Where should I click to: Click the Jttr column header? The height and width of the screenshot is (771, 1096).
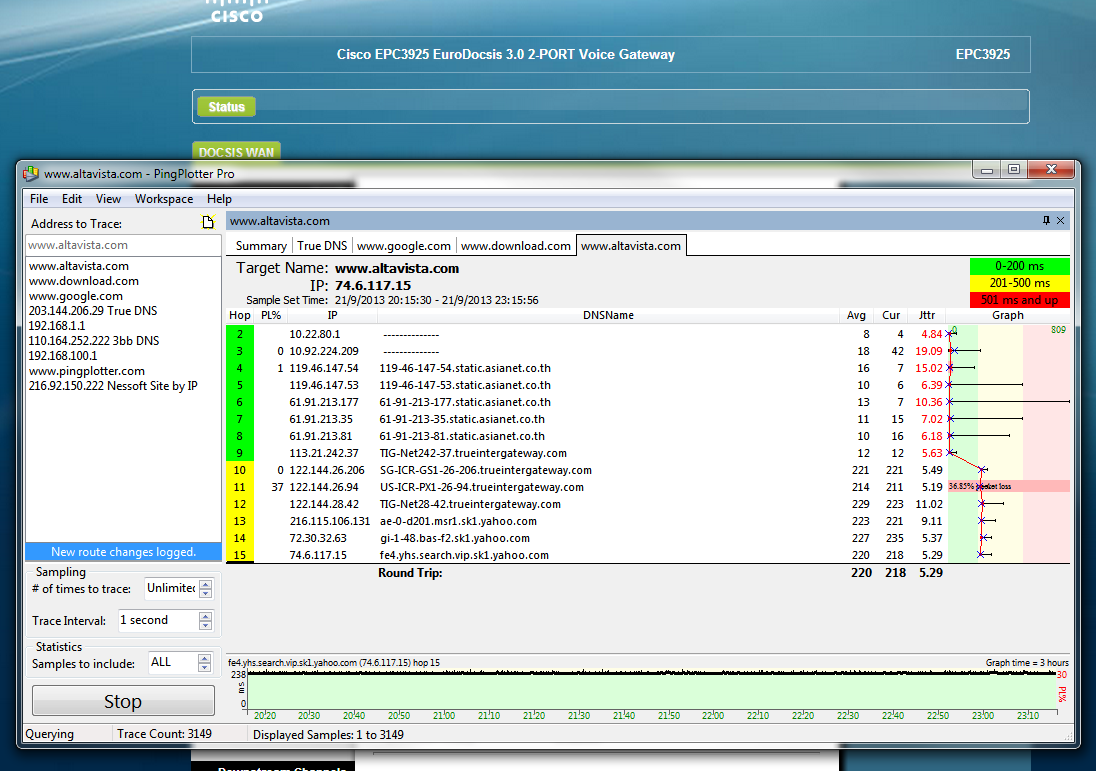[x=927, y=315]
